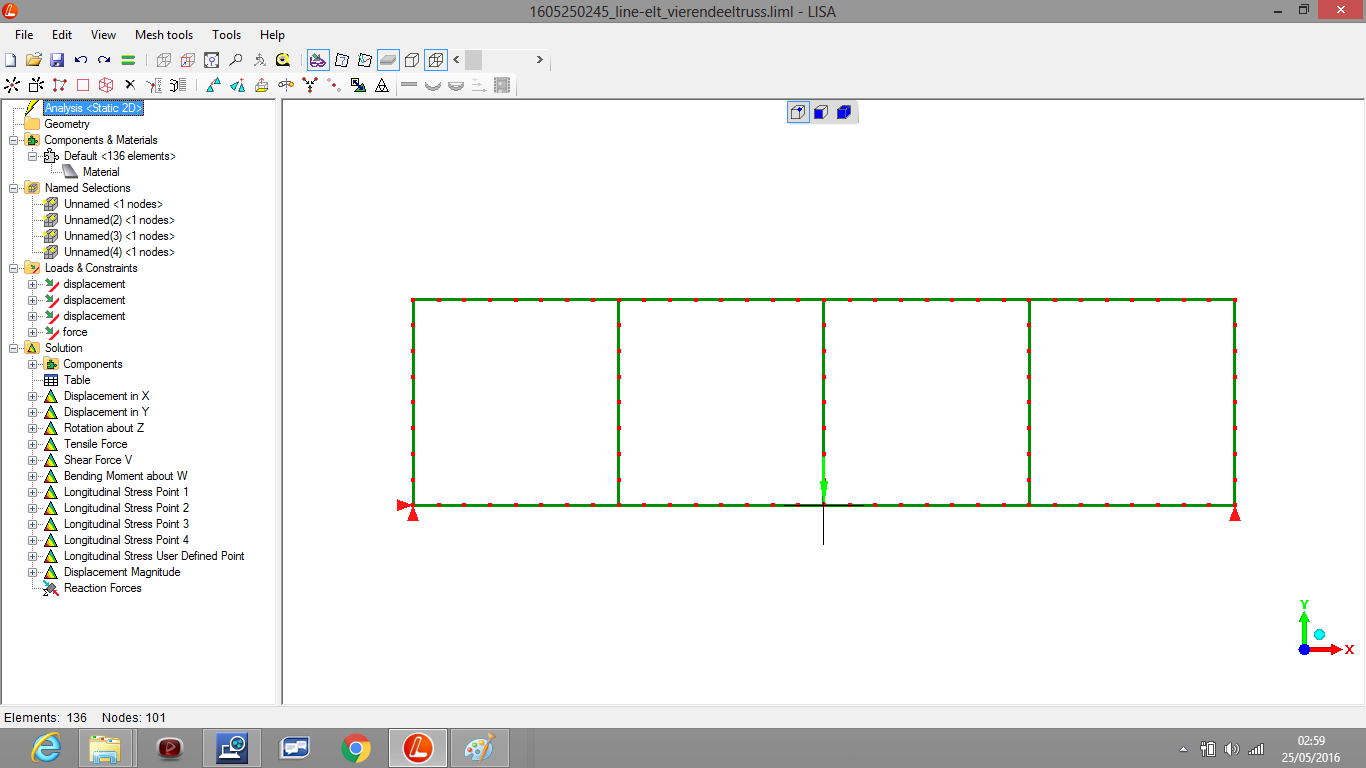Click the Save floppy disk icon
Screen dimensions: 1366x768
(x=57, y=60)
